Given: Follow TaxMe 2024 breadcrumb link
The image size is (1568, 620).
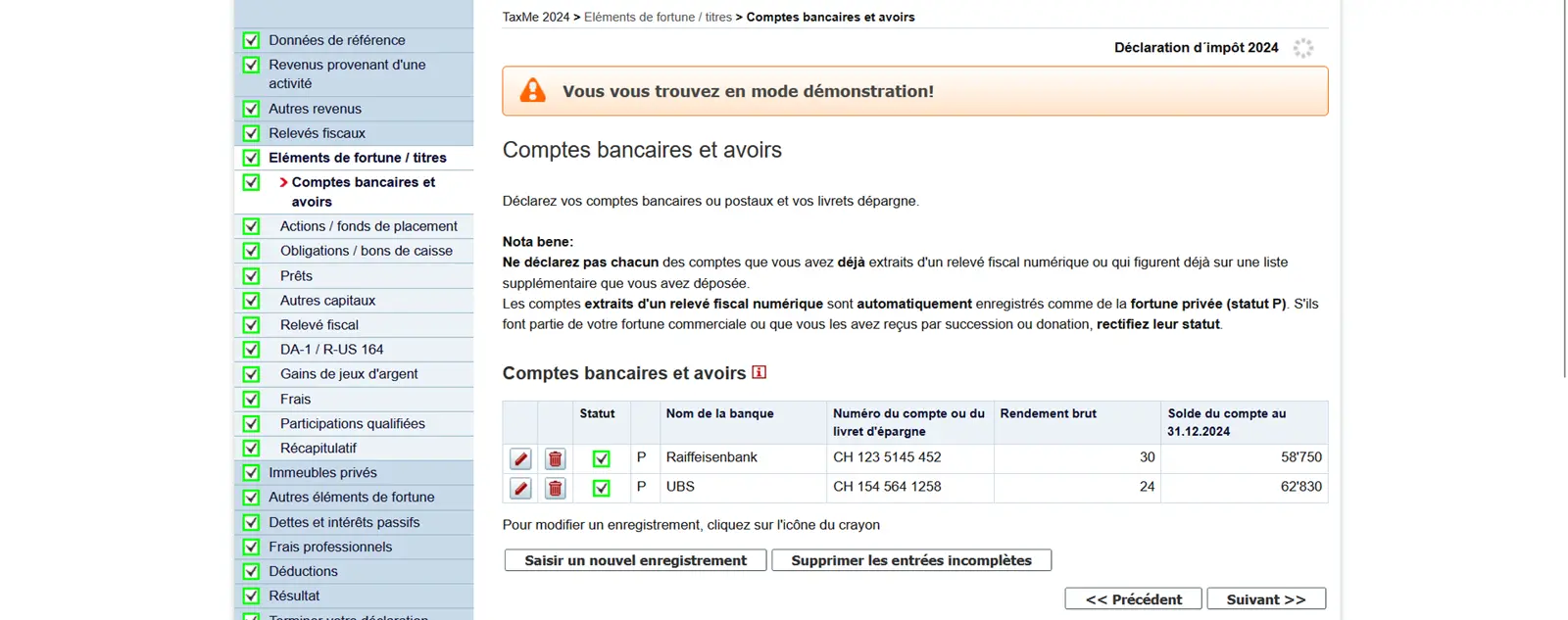Looking at the screenshot, I should 536,17.
